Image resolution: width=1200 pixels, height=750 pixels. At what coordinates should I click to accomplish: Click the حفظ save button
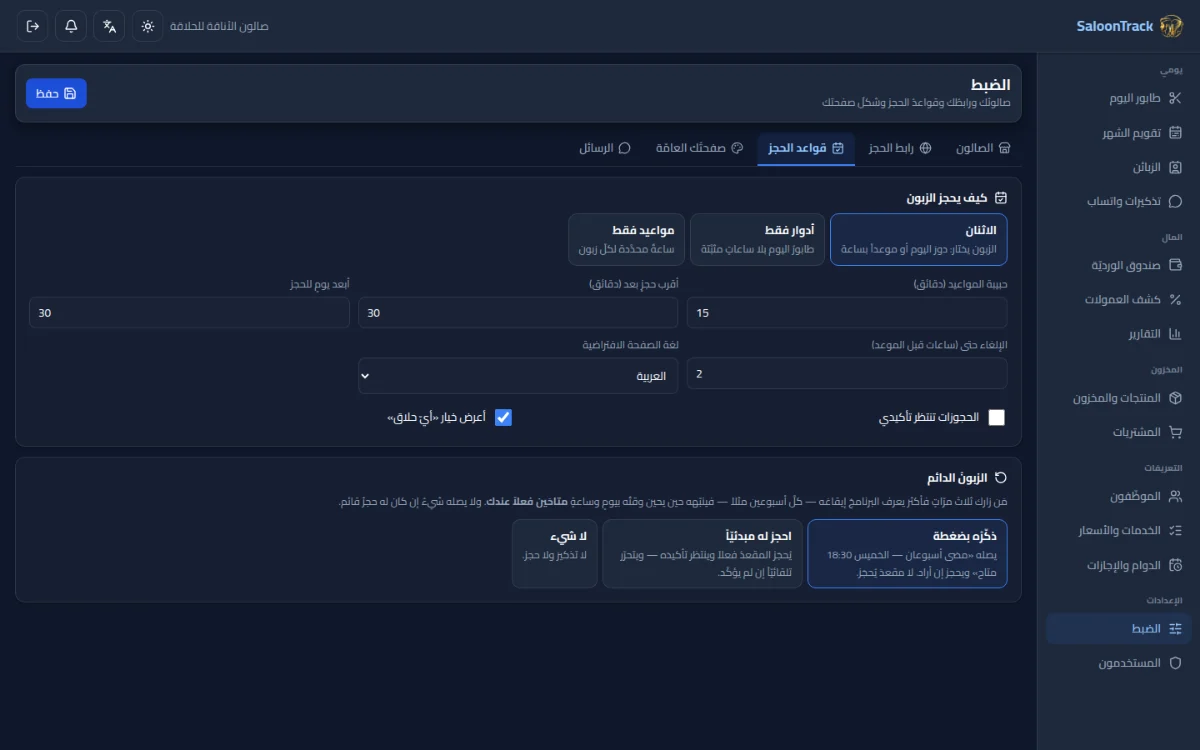(56, 93)
